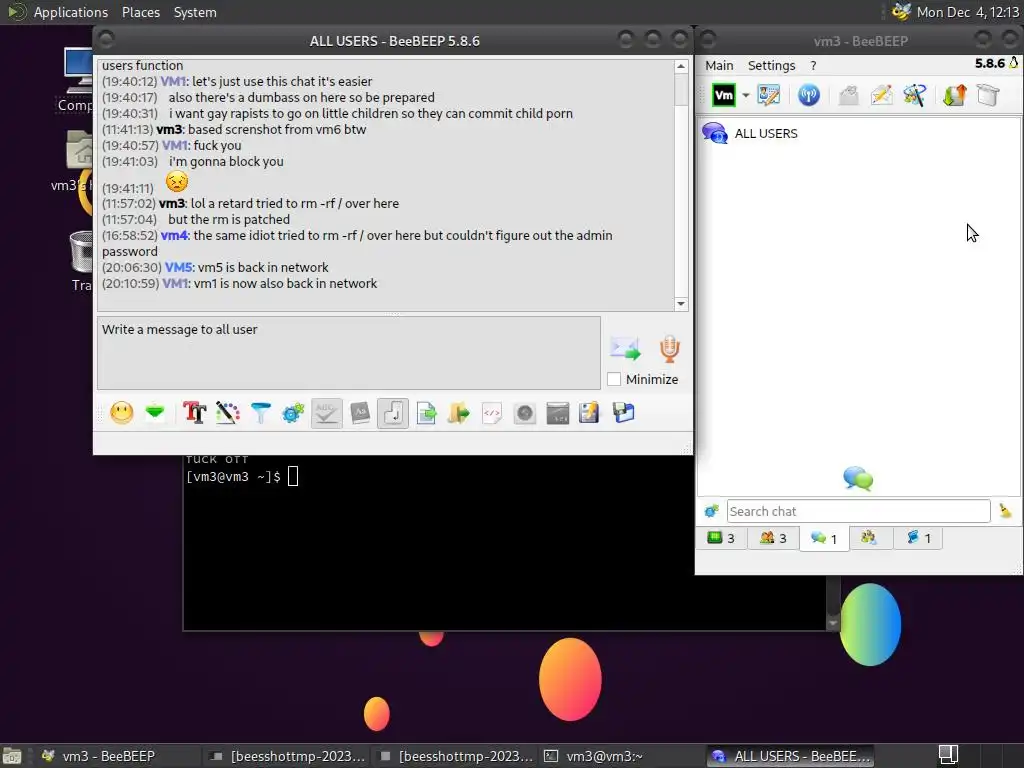Switch to the groups tab showing 3
1024x768 pixels.
pyautogui.click(x=773, y=538)
